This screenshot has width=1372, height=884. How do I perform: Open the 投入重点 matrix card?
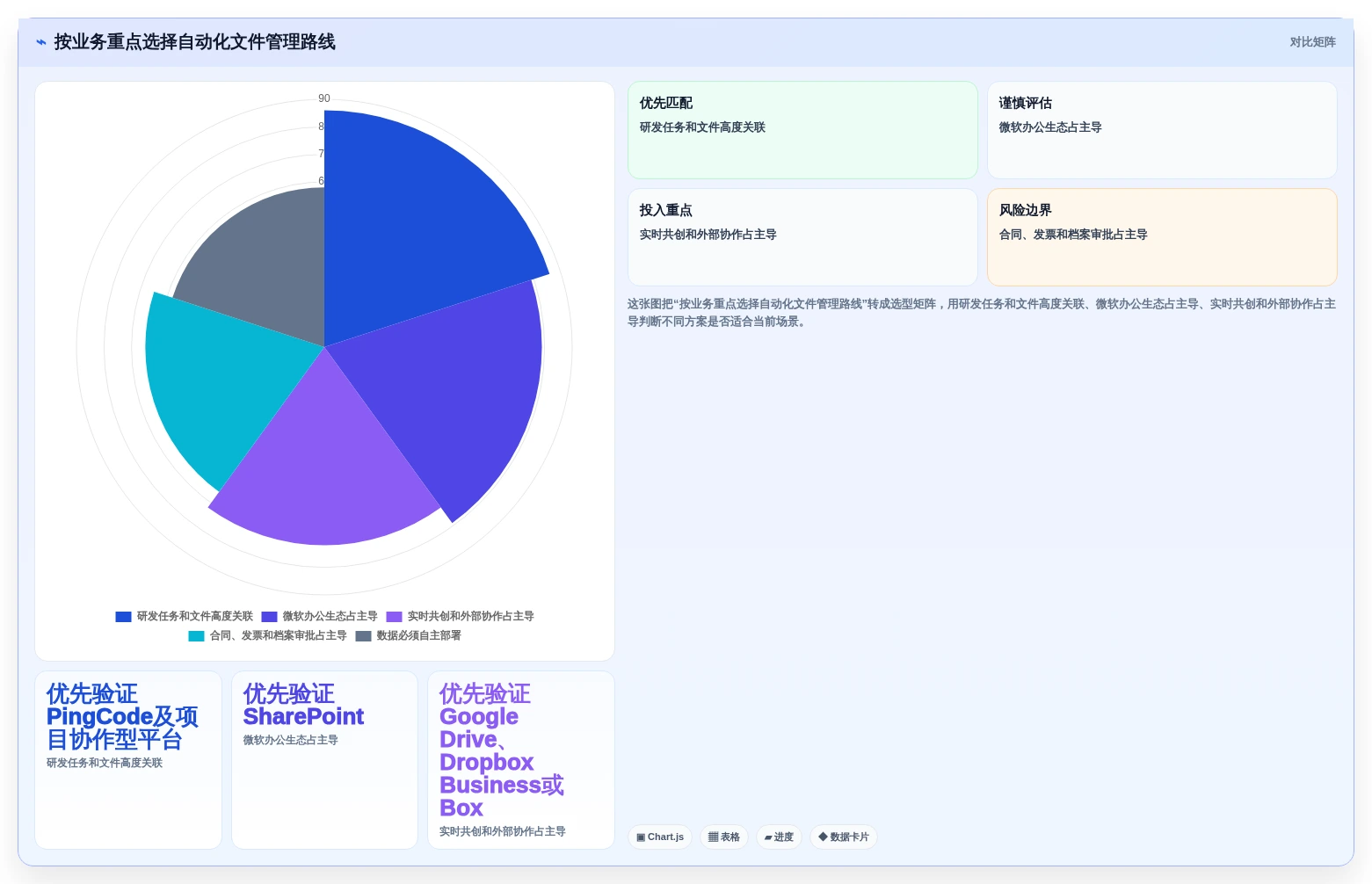802,237
